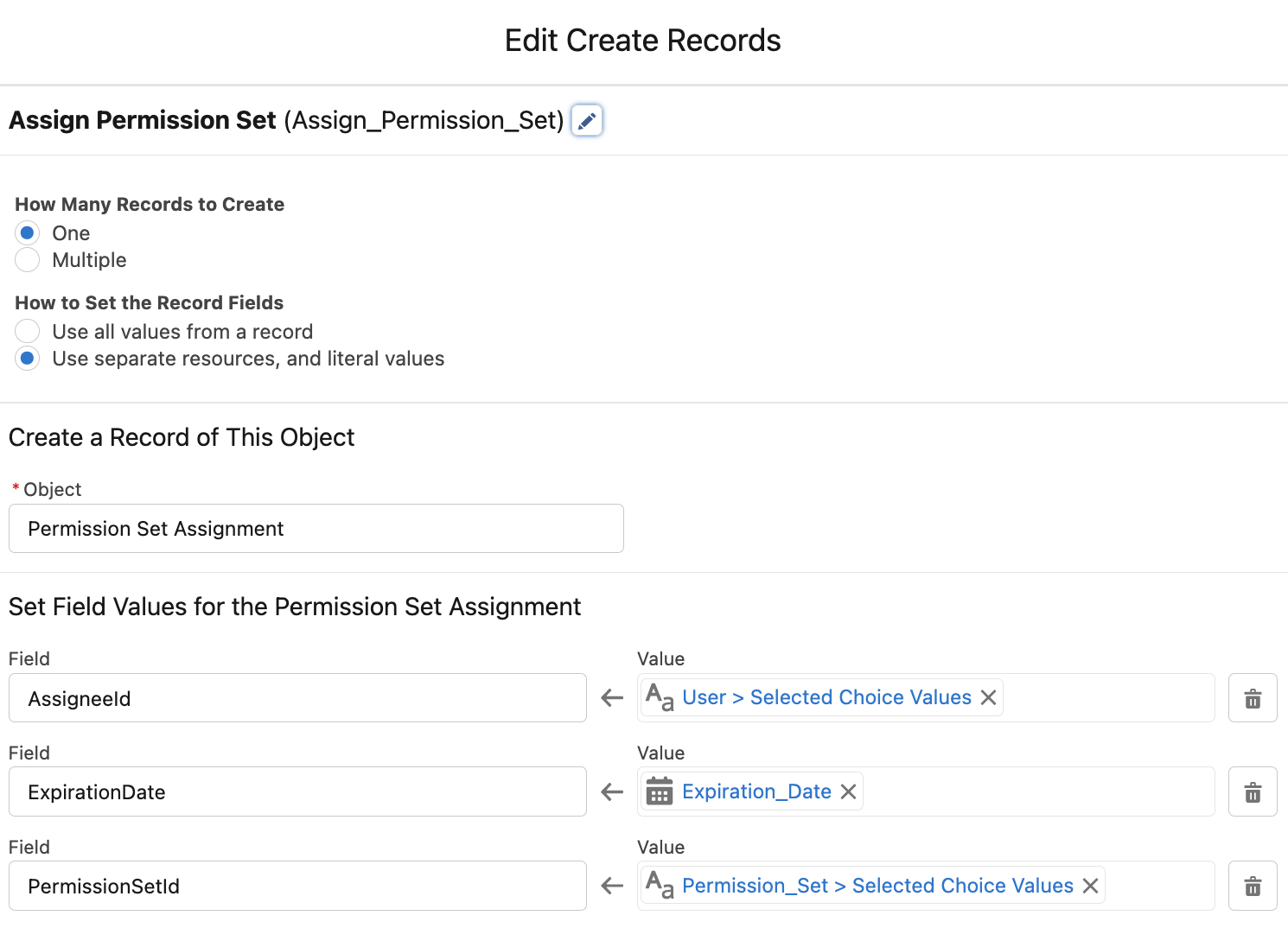The width and height of the screenshot is (1288, 928).
Task: Open the AssigneeId field selector
Action: pyautogui.click(x=297, y=697)
